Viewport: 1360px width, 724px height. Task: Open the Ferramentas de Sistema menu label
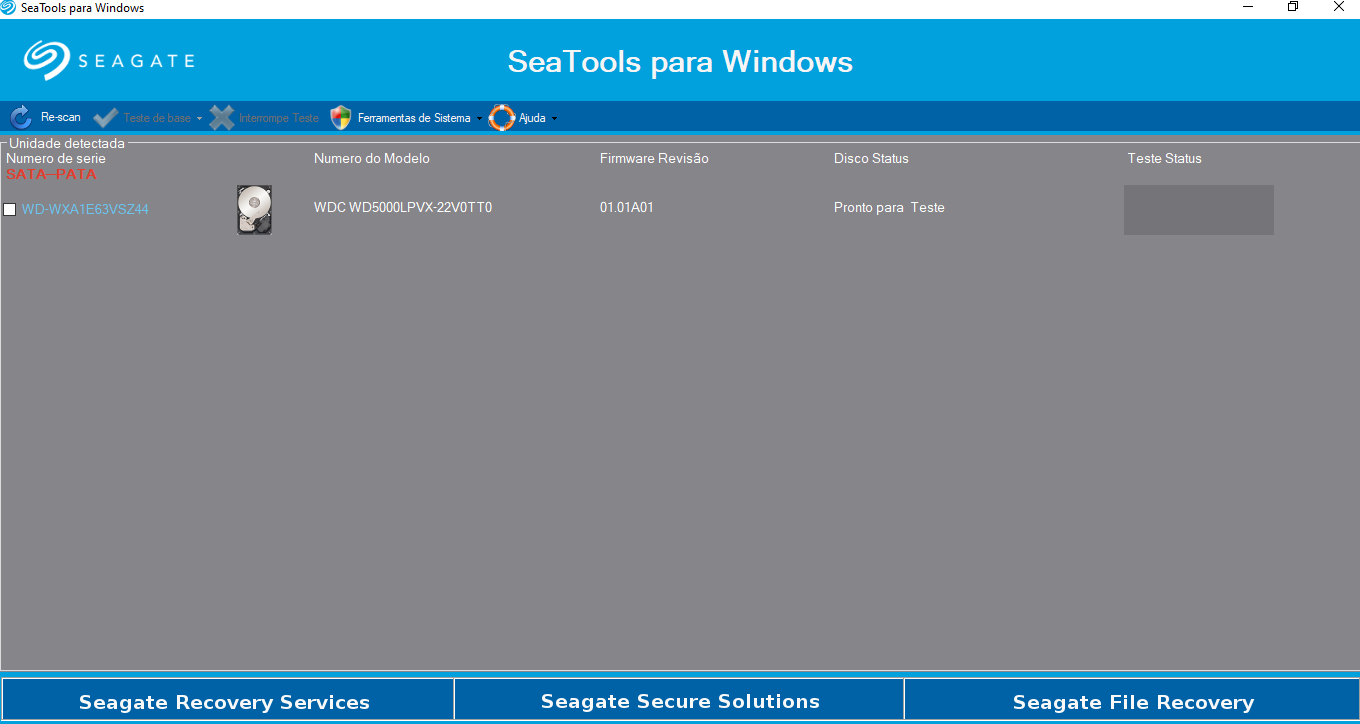[414, 118]
